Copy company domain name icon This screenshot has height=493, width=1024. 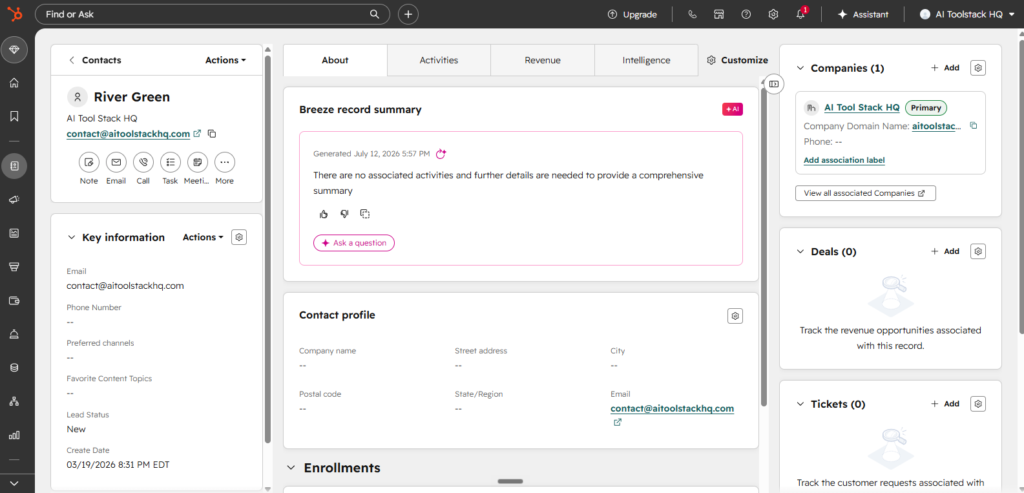pyautogui.click(x=973, y=126)
